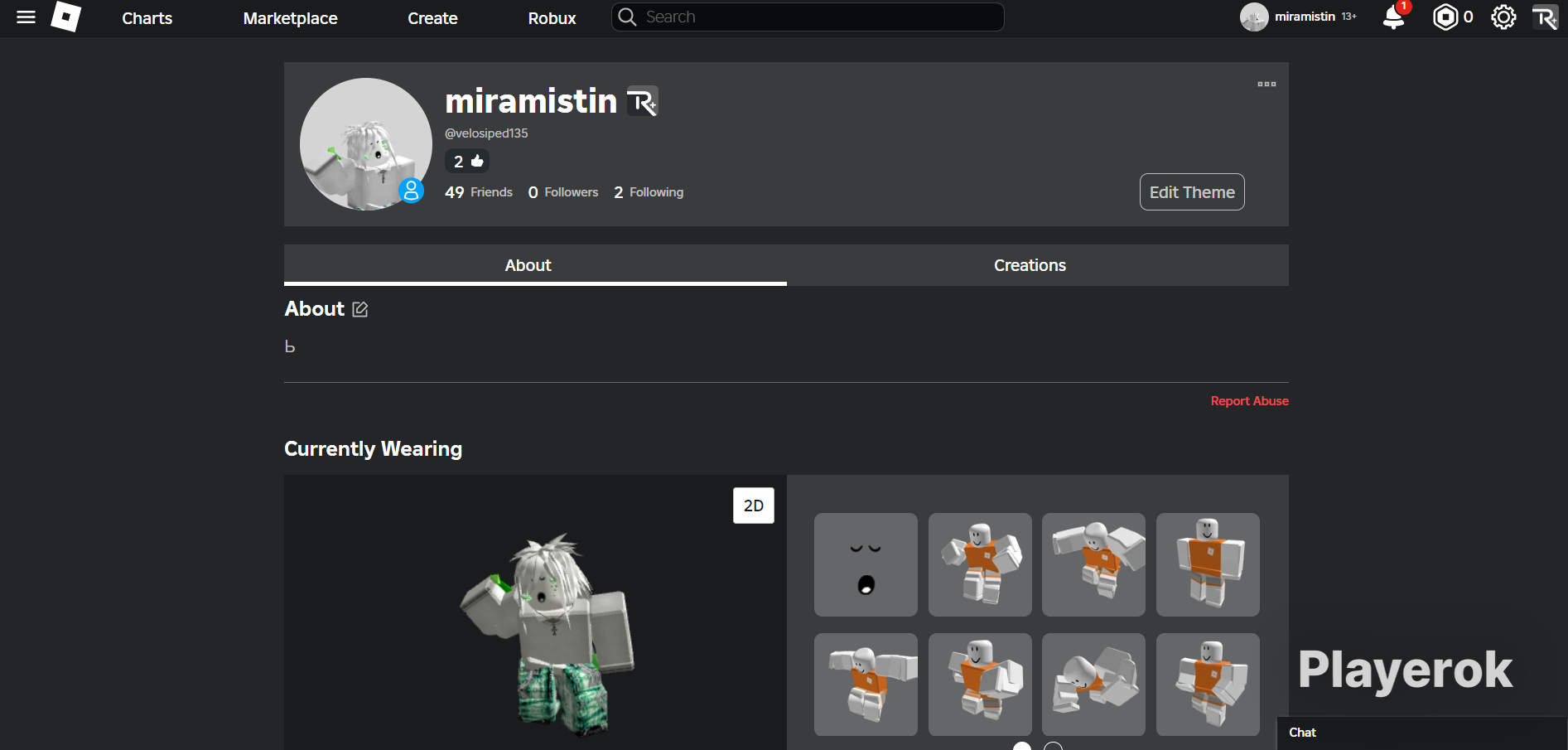Click the header avatar thumbnail for miramistin
1568x750 pixels.
tap(1254, 17)
